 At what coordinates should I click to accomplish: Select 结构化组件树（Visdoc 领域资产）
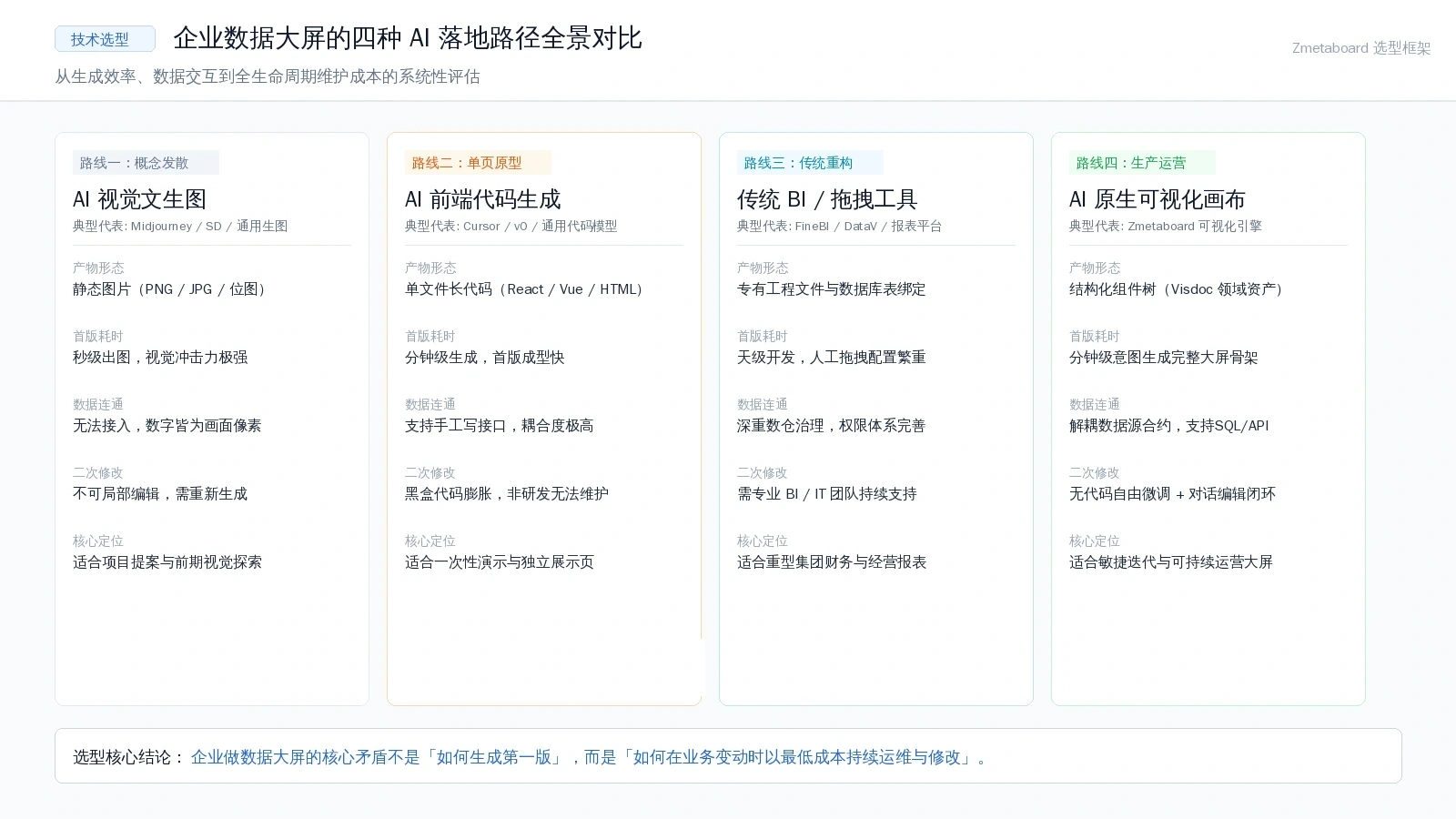click(1178, 289)
